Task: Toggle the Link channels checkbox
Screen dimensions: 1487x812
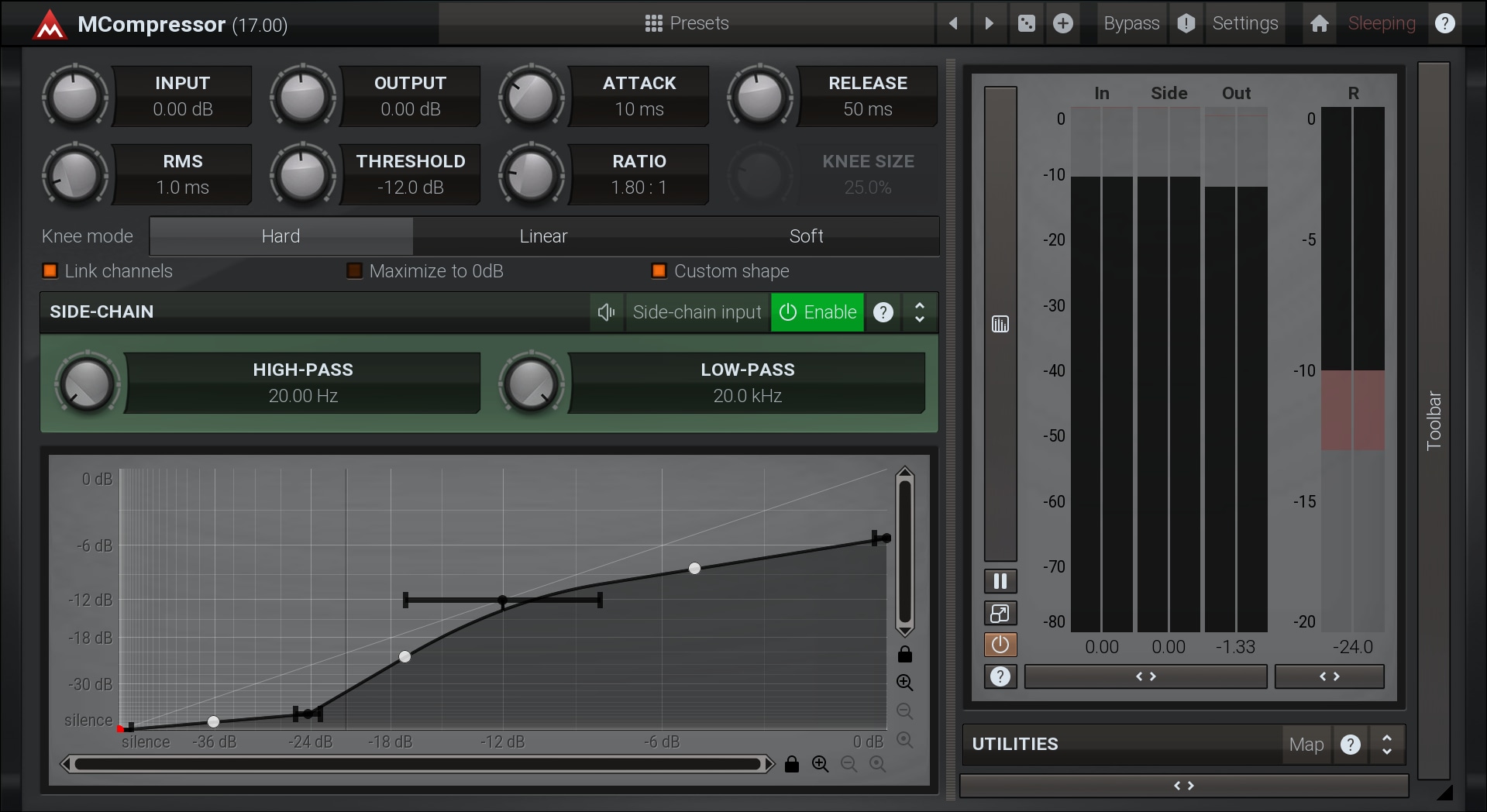Action: pyautogui.click(x=50, y=271)
